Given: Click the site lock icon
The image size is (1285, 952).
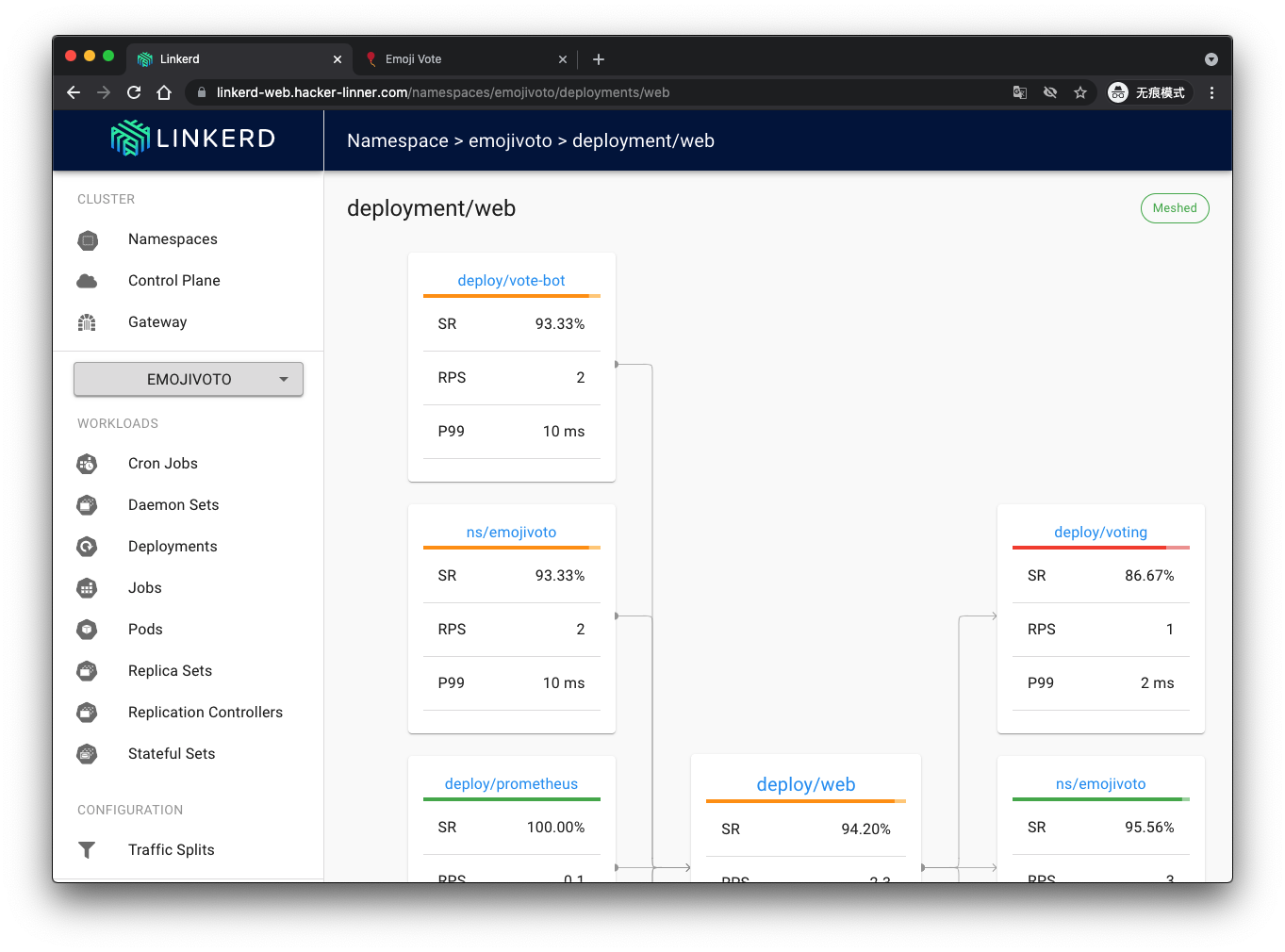Looking at the screenshot, I should coord(202,92).
